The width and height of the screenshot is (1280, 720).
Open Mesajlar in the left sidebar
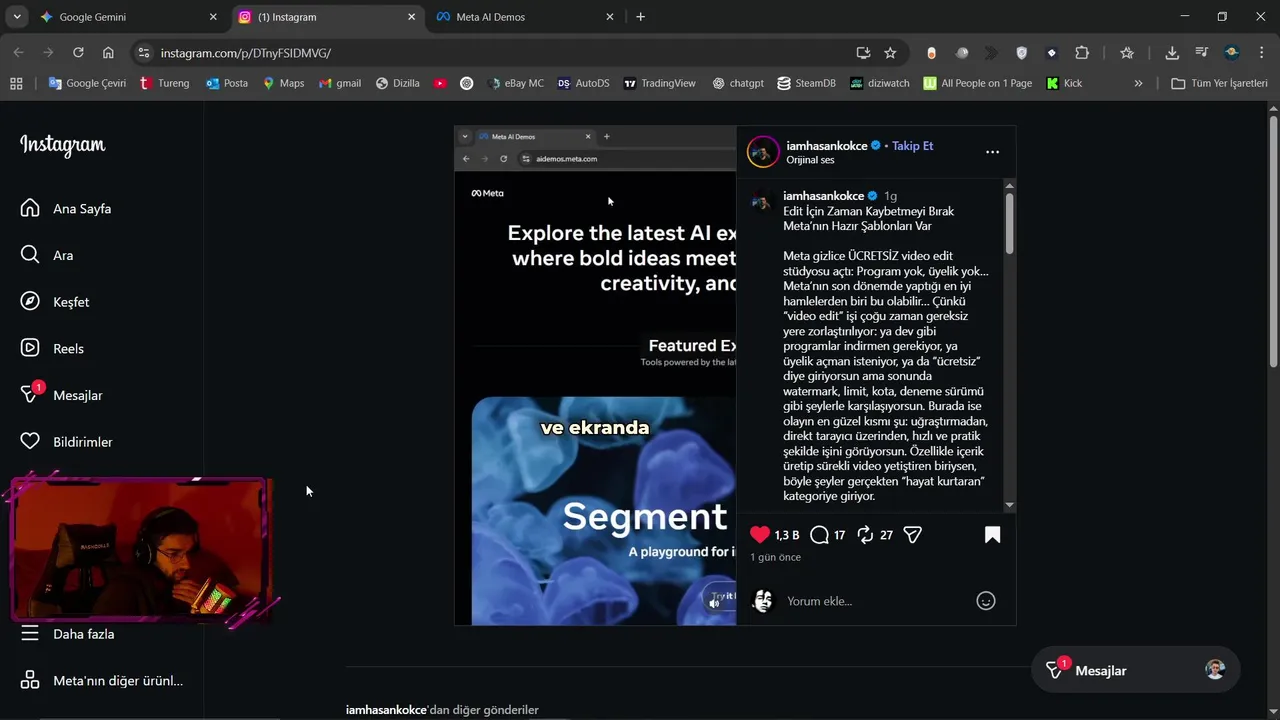coord(62,395)
